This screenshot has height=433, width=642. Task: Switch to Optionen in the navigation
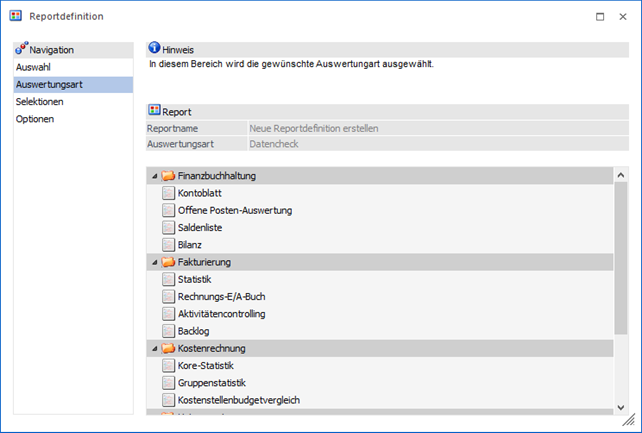(x=35, y=119)
